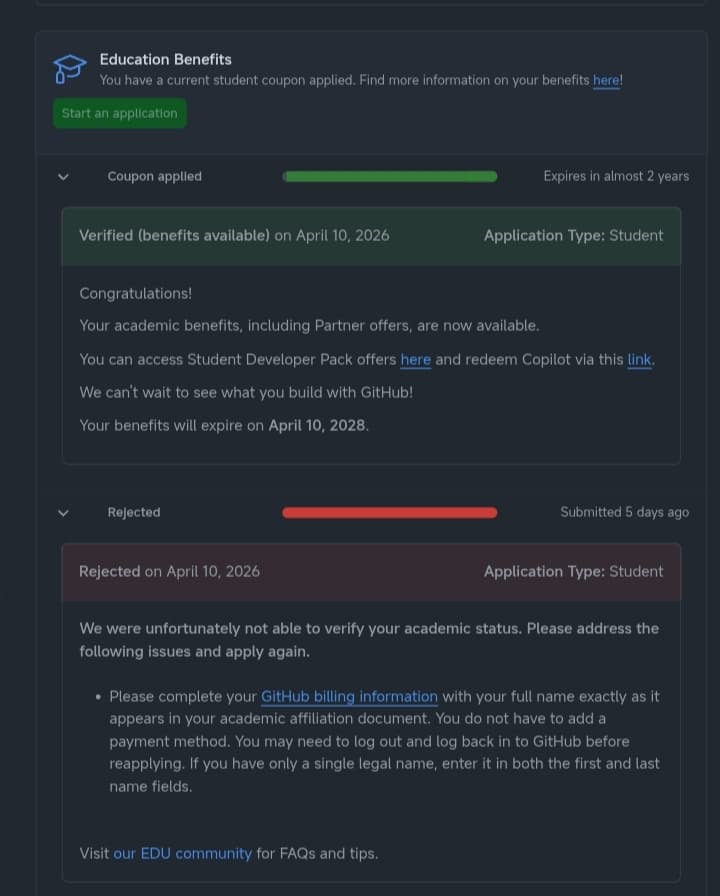
Task: Open Student Developer Pack offers 'here' link
Action: [x=415, y=359]
